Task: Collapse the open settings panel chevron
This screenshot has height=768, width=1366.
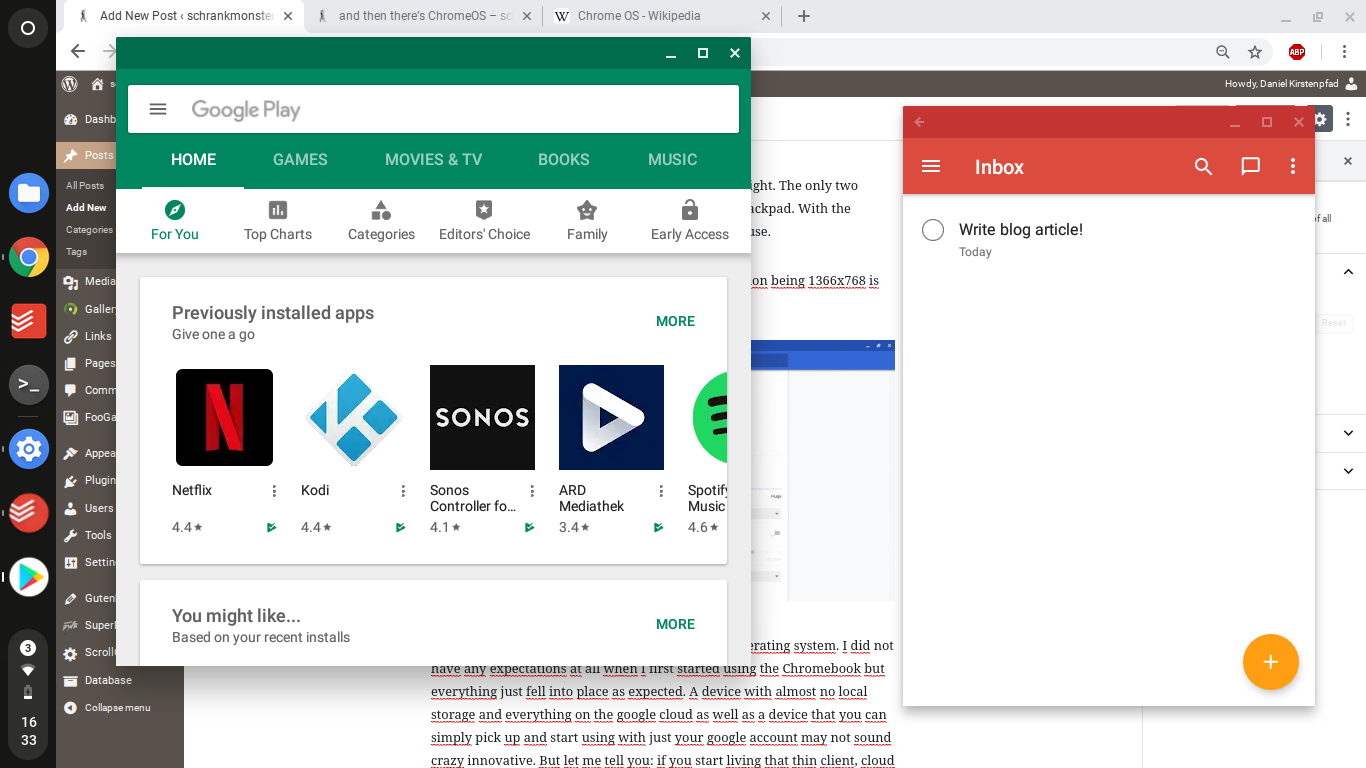Action: (x=1348, y=271)
